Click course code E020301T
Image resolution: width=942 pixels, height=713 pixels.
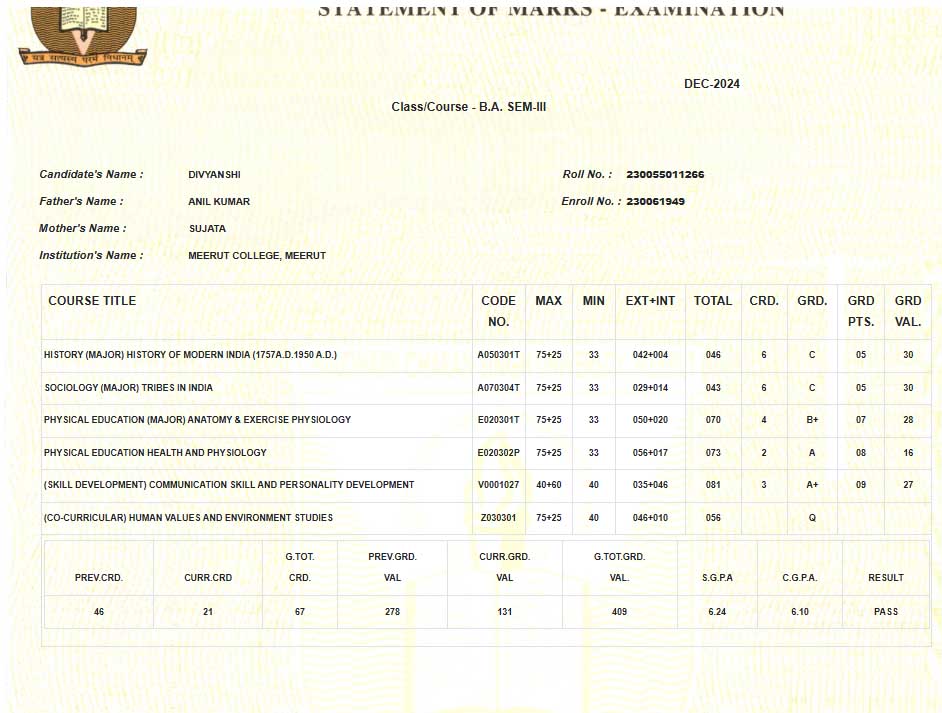click(x=499, y=420)
